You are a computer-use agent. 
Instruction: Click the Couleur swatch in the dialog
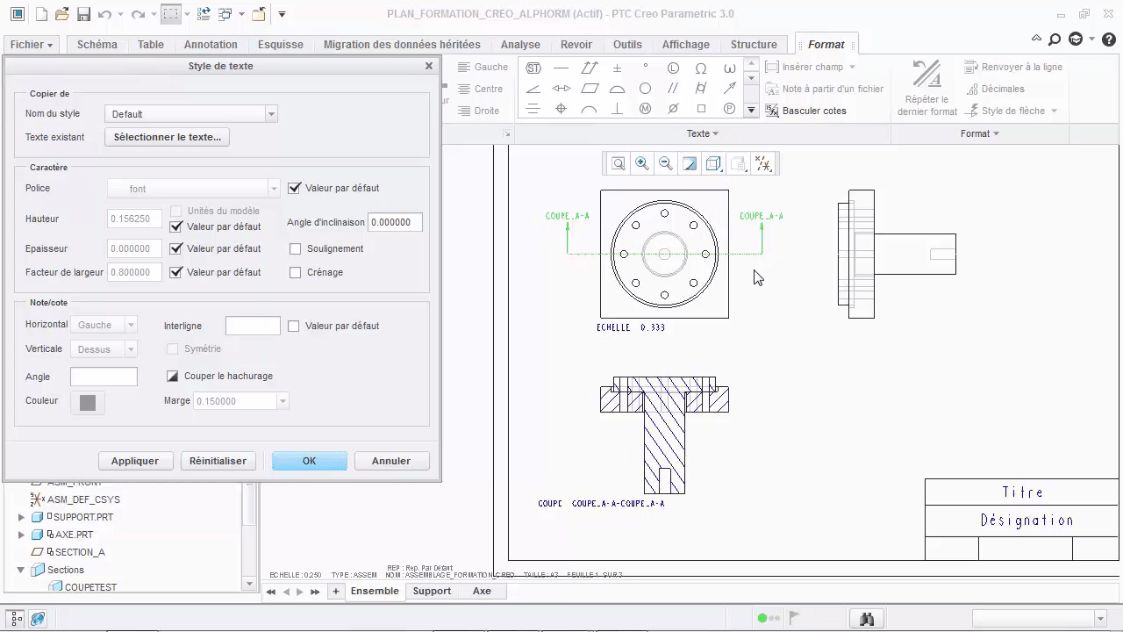88,400
